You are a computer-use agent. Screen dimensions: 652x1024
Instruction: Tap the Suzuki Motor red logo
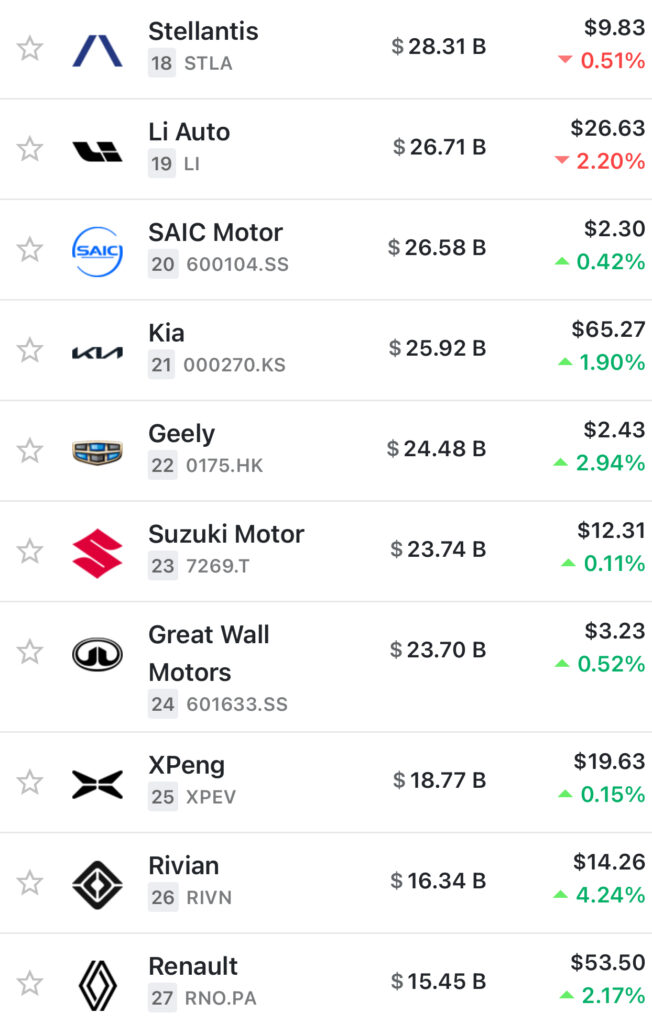tap(97, 553)
